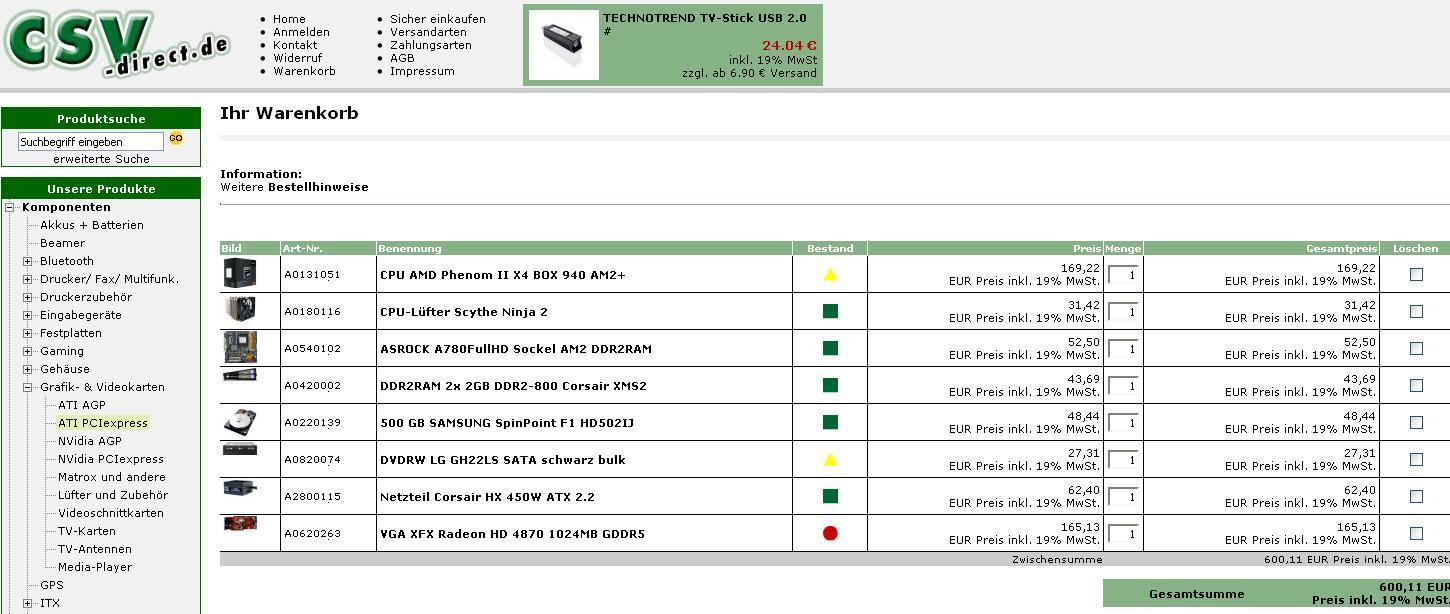
Task: Tick delete checkbox for Samsung SpinPoint F1
Action: 1416,422
